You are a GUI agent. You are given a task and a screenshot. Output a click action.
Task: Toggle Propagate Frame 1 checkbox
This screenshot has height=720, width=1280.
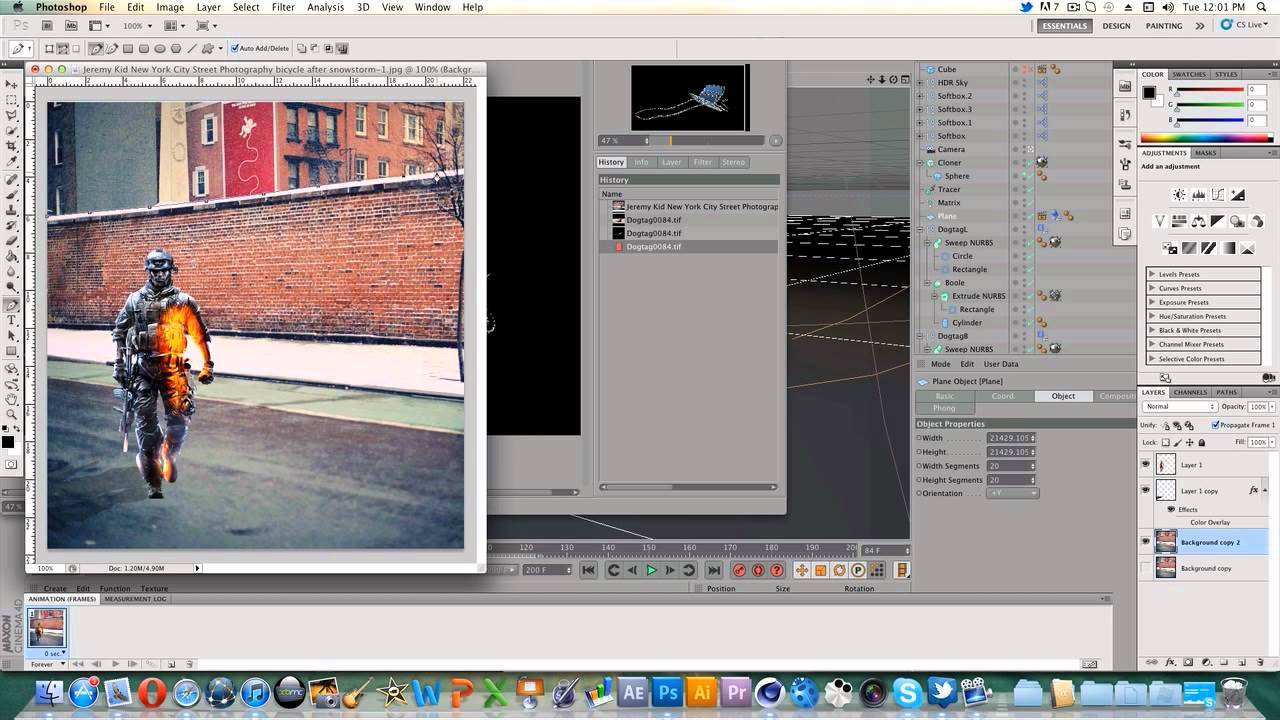coord(1215,425)
